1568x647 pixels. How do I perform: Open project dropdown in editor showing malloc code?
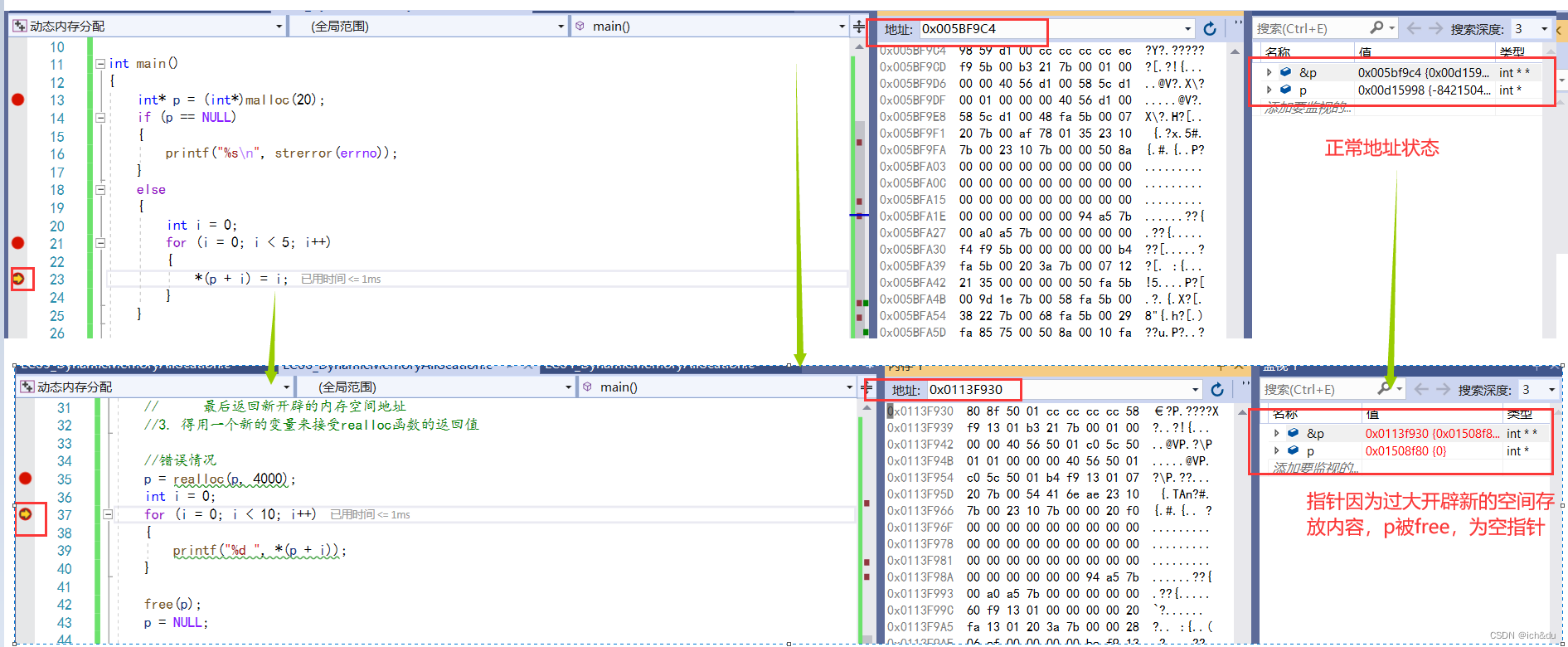click(x=279, y=27)
